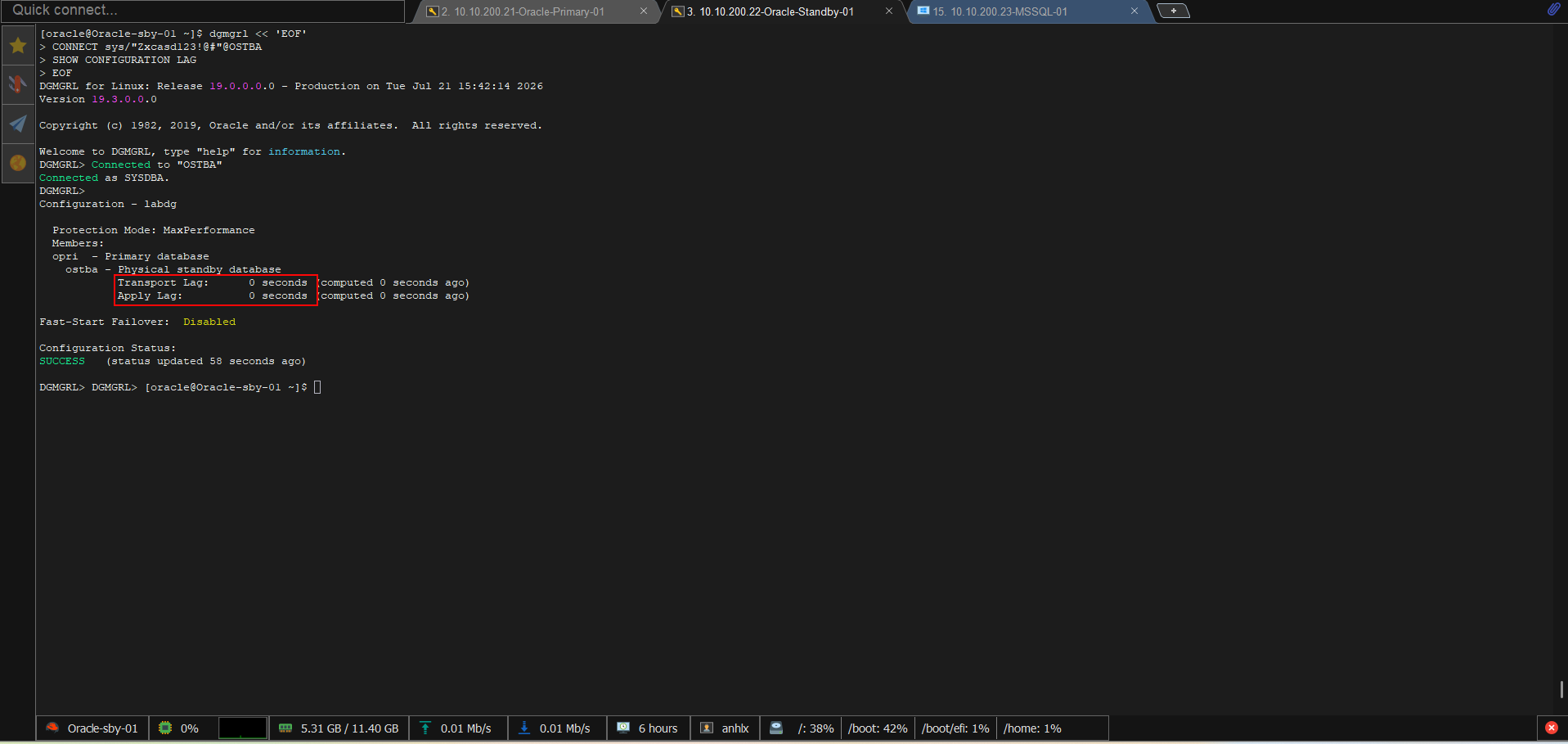The image size is (1568, 744).
Task: Open the star Sessions sidebar tab
Action: (x=18, y=46)
